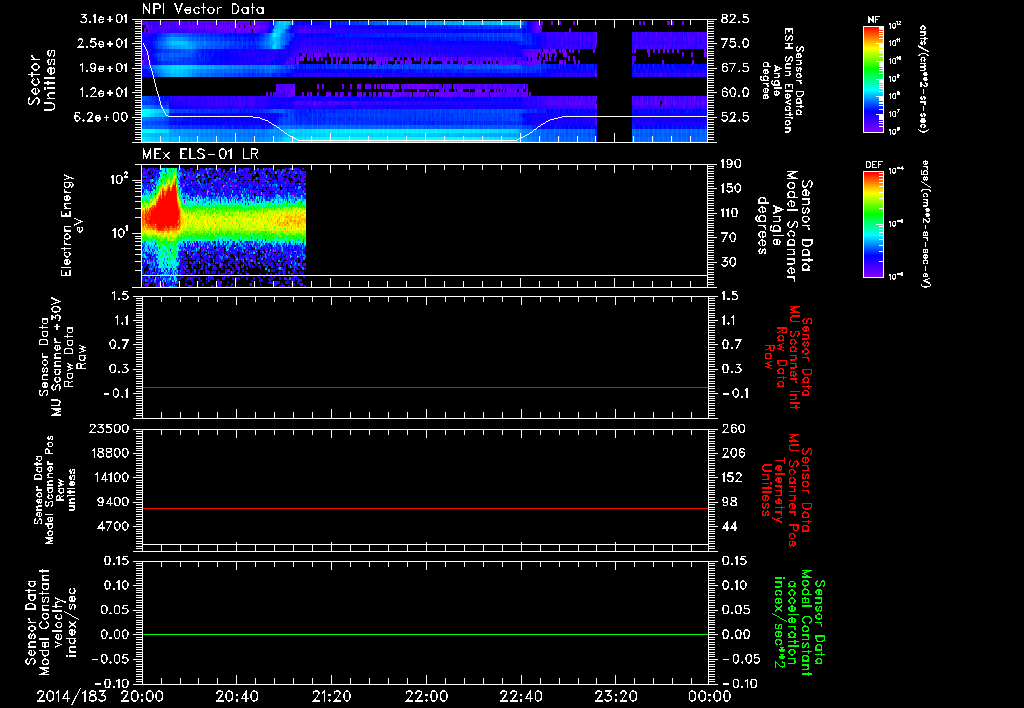
Task: Click the 206 telemetry tick value
Action: (733, 453)
